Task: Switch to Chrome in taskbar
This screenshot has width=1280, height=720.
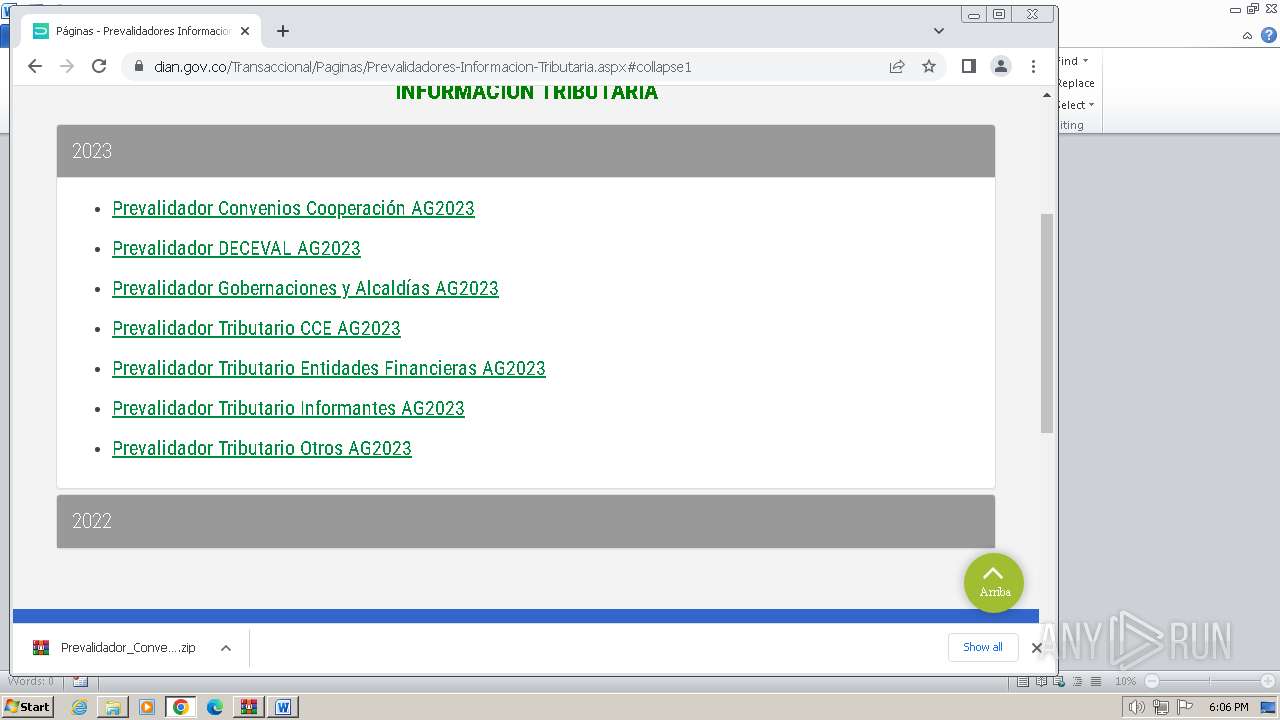Action: [x=181, y=707]
